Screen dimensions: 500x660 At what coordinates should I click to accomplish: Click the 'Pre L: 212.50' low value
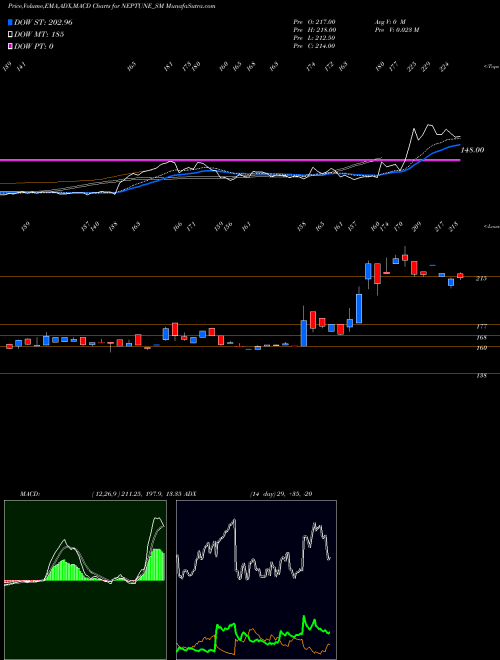coord(314,38)
